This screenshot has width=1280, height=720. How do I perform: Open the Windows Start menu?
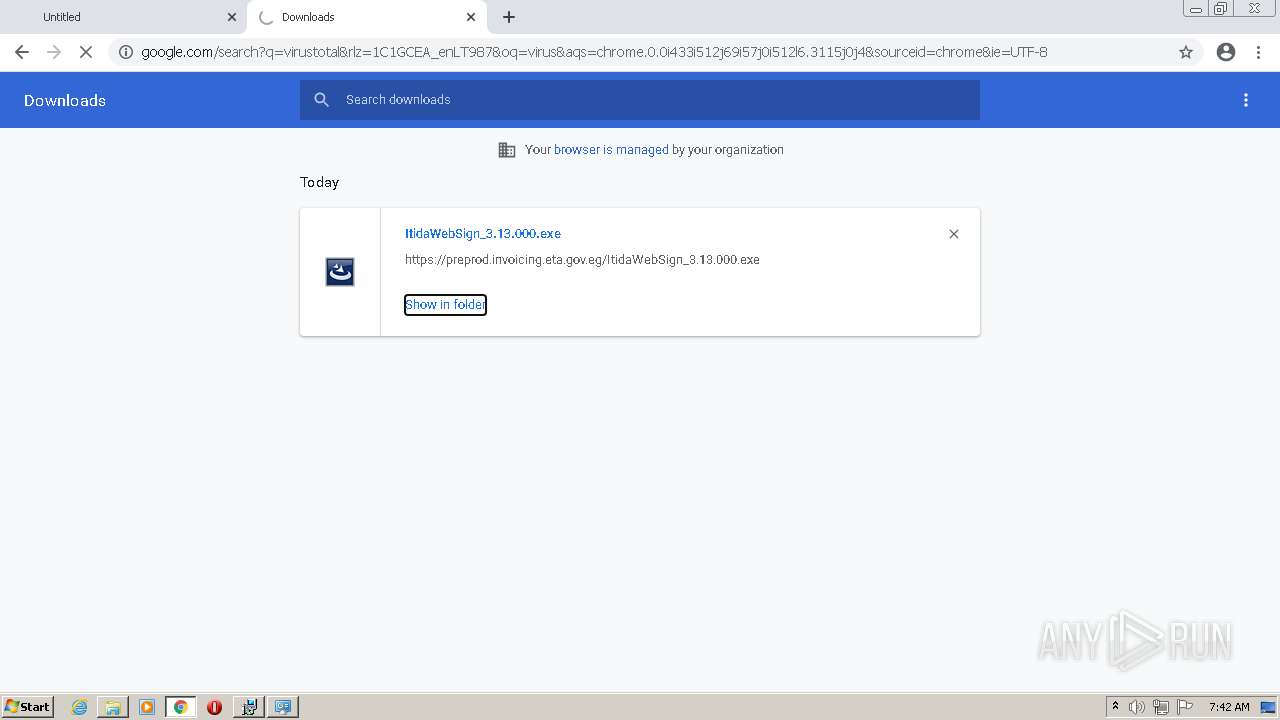coord(28,707)
